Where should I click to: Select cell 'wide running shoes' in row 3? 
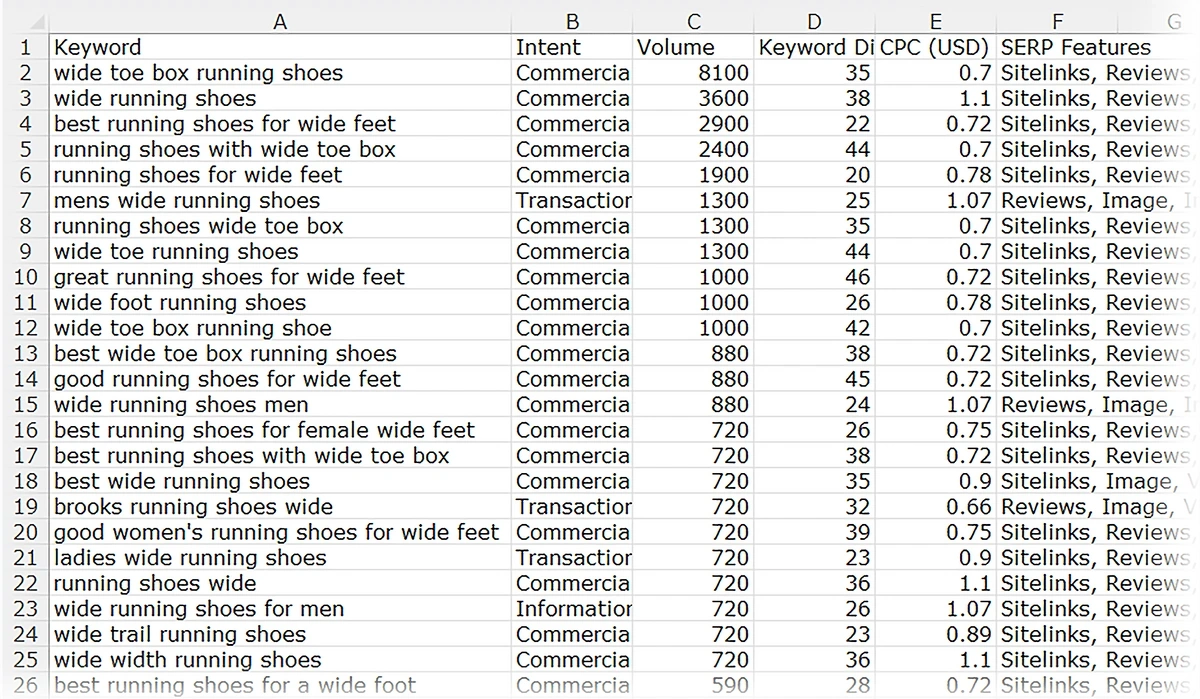(x=280, y=98)
